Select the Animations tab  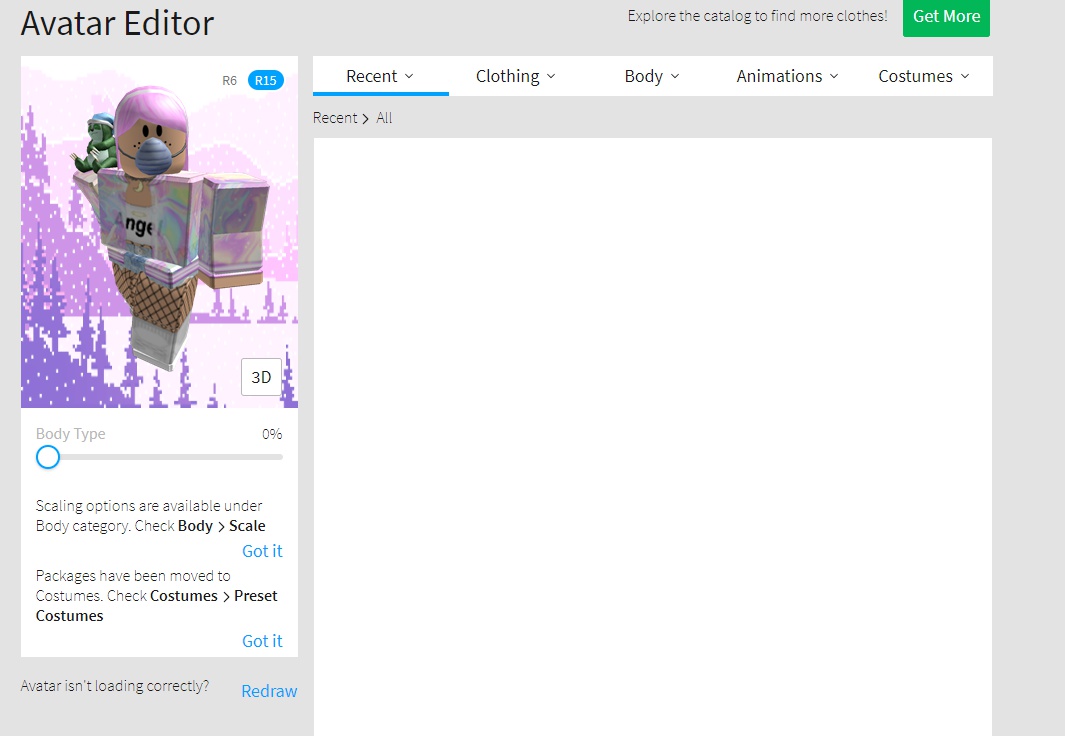[x=781, y=75]
